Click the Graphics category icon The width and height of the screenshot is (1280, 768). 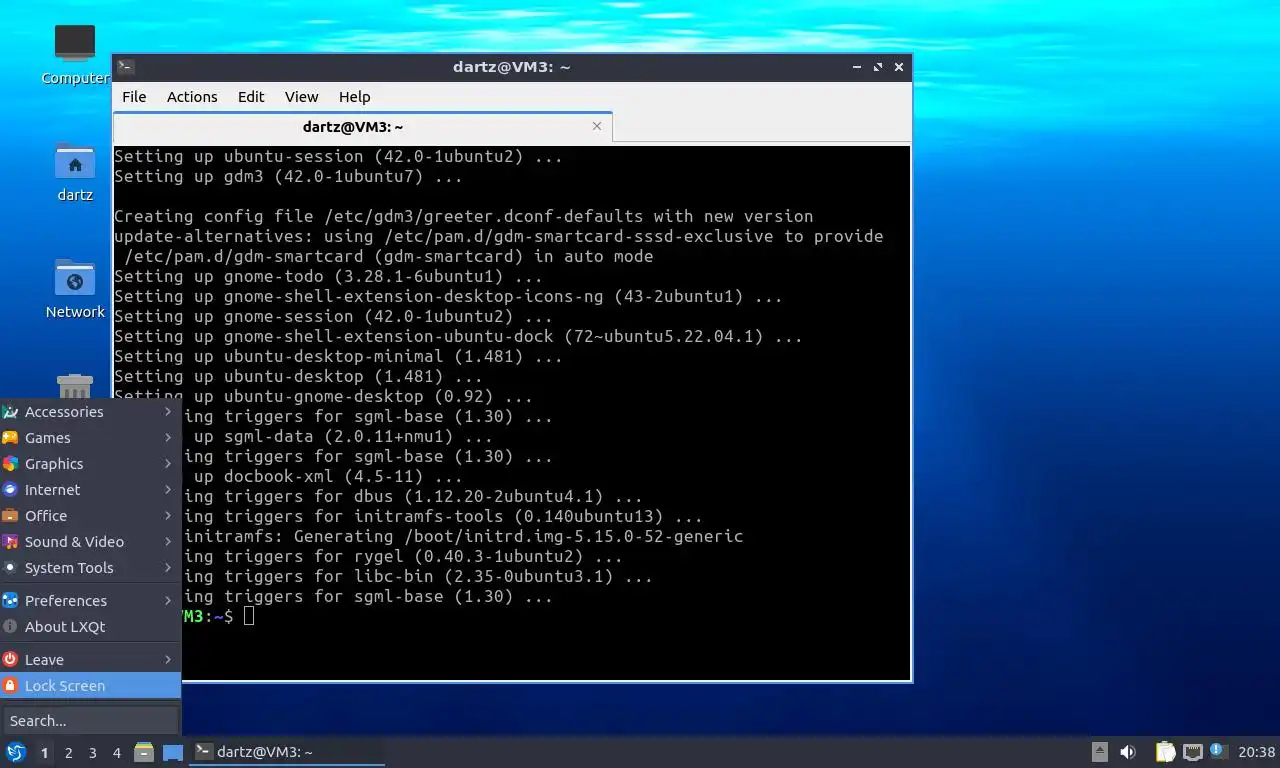point(10,464)
